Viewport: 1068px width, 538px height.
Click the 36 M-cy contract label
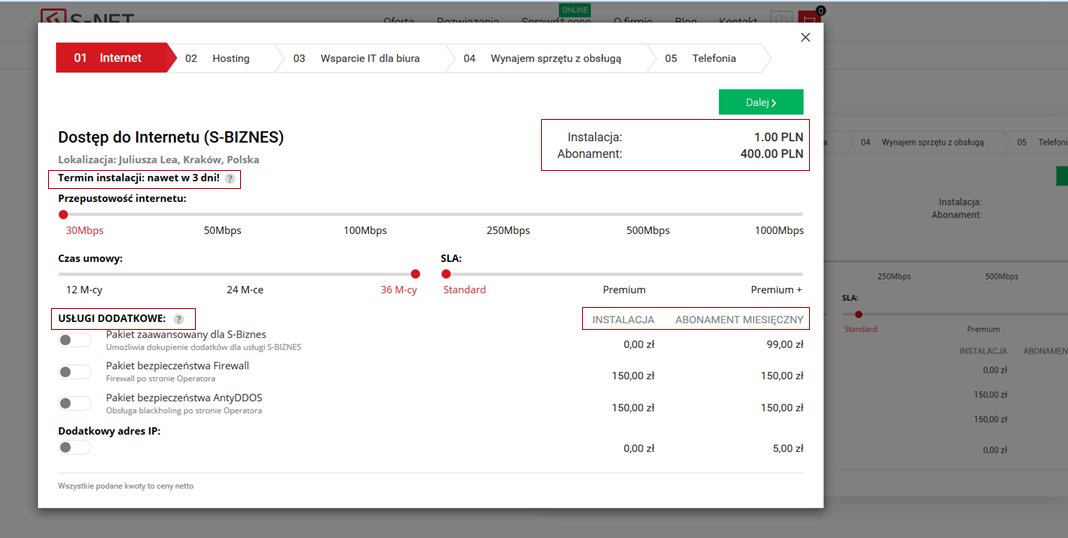coord(398,289)
